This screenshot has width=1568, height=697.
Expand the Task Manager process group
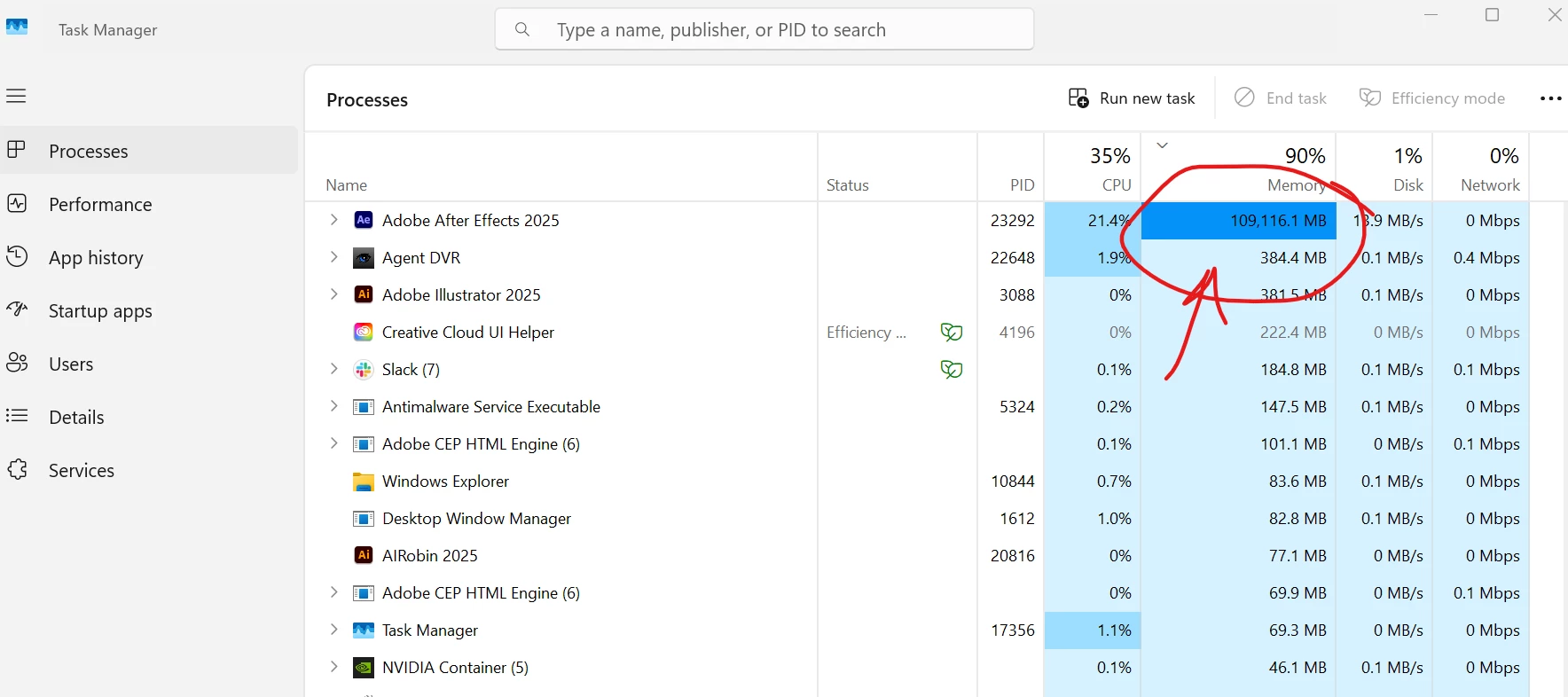(333, 630)
